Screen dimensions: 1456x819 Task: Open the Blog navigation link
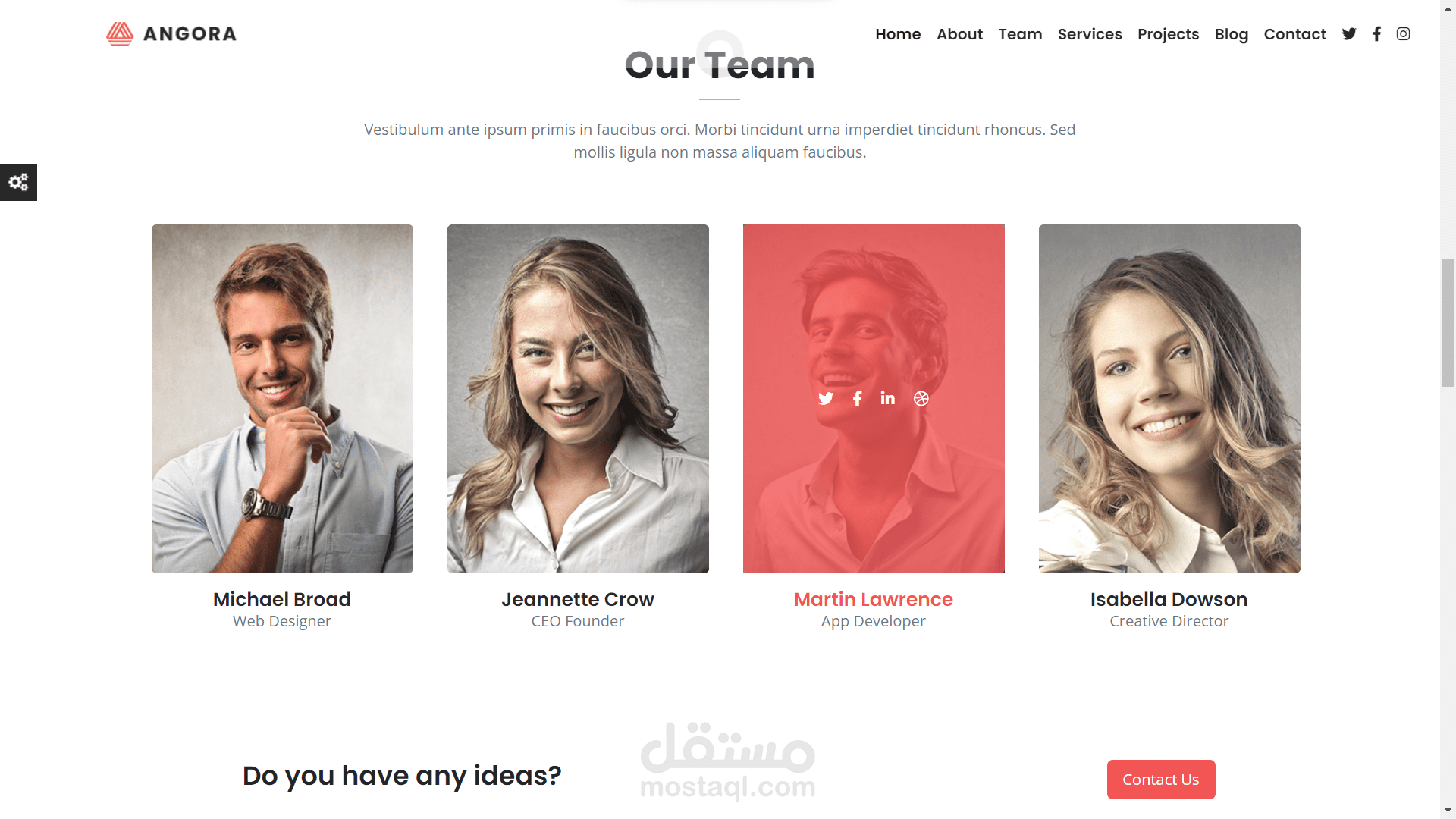1232,34
